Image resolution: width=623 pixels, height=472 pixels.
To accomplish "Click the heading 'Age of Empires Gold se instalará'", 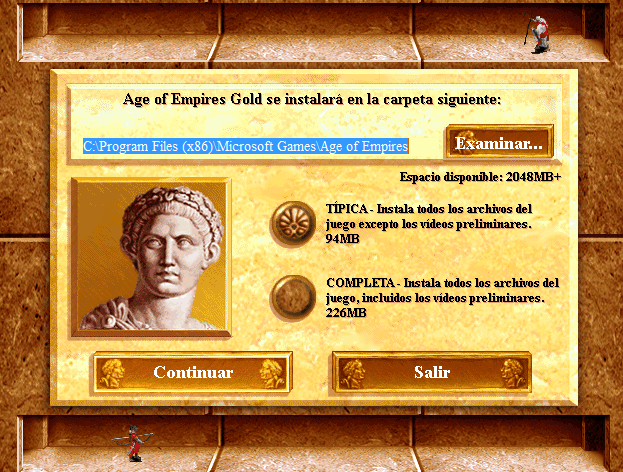I will click(x=233, y=99).
